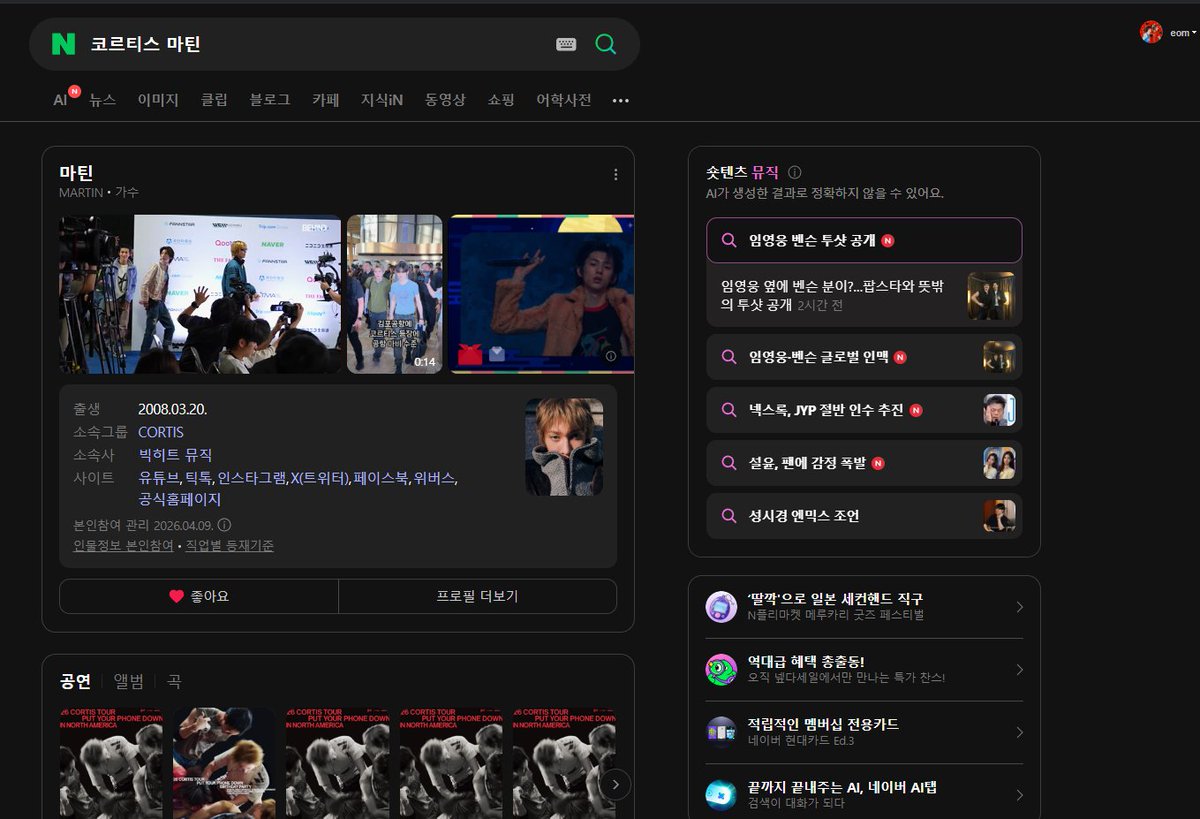Show next concert posters with the right arrow
Image resolution: width=1200 pixels, height=819 pixels.
point(615,785)
